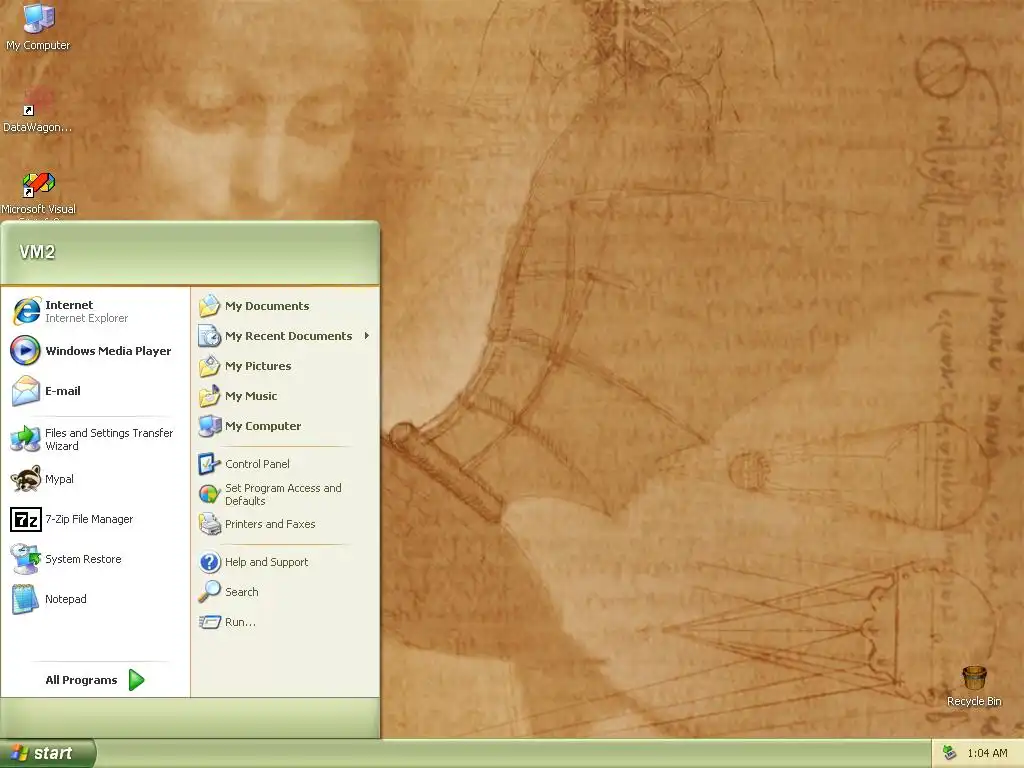Select DataWagon desktop shortcut
Image resolution: width=1024 pixels, height=768 pixels.
click(38, 110)
